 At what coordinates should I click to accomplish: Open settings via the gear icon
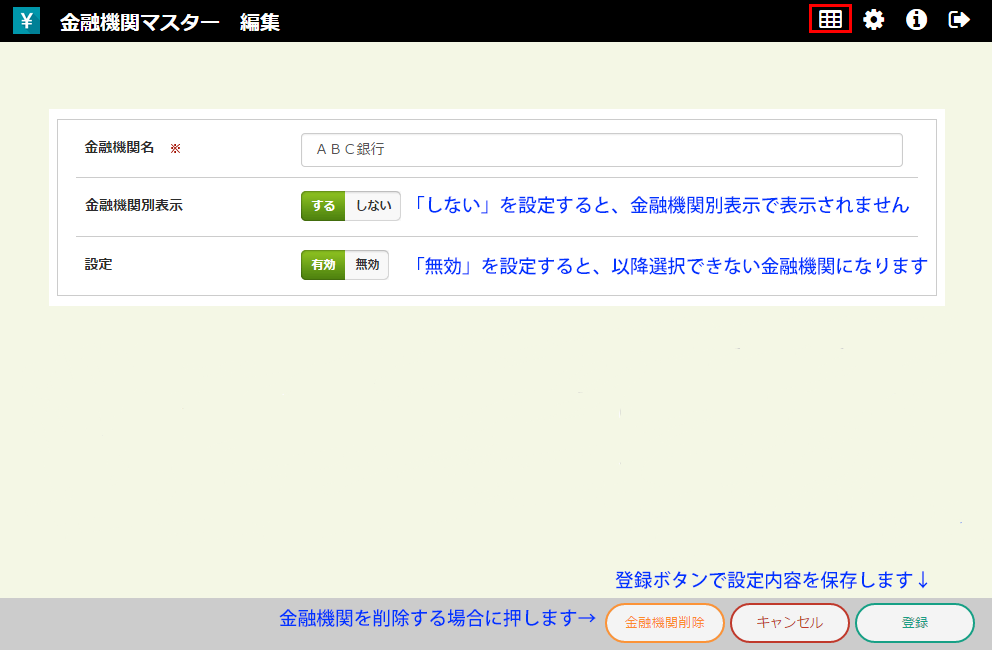[874, 20]
